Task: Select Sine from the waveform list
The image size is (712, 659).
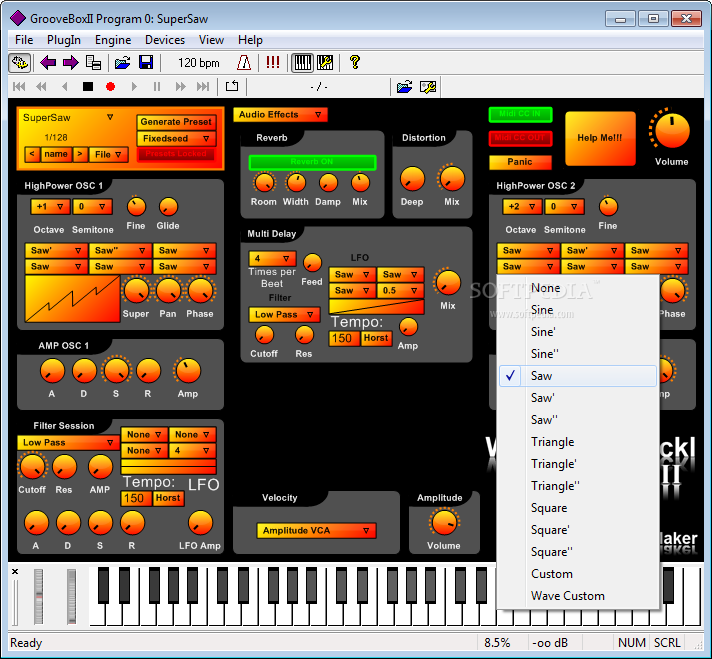Action: click(578, 310)
